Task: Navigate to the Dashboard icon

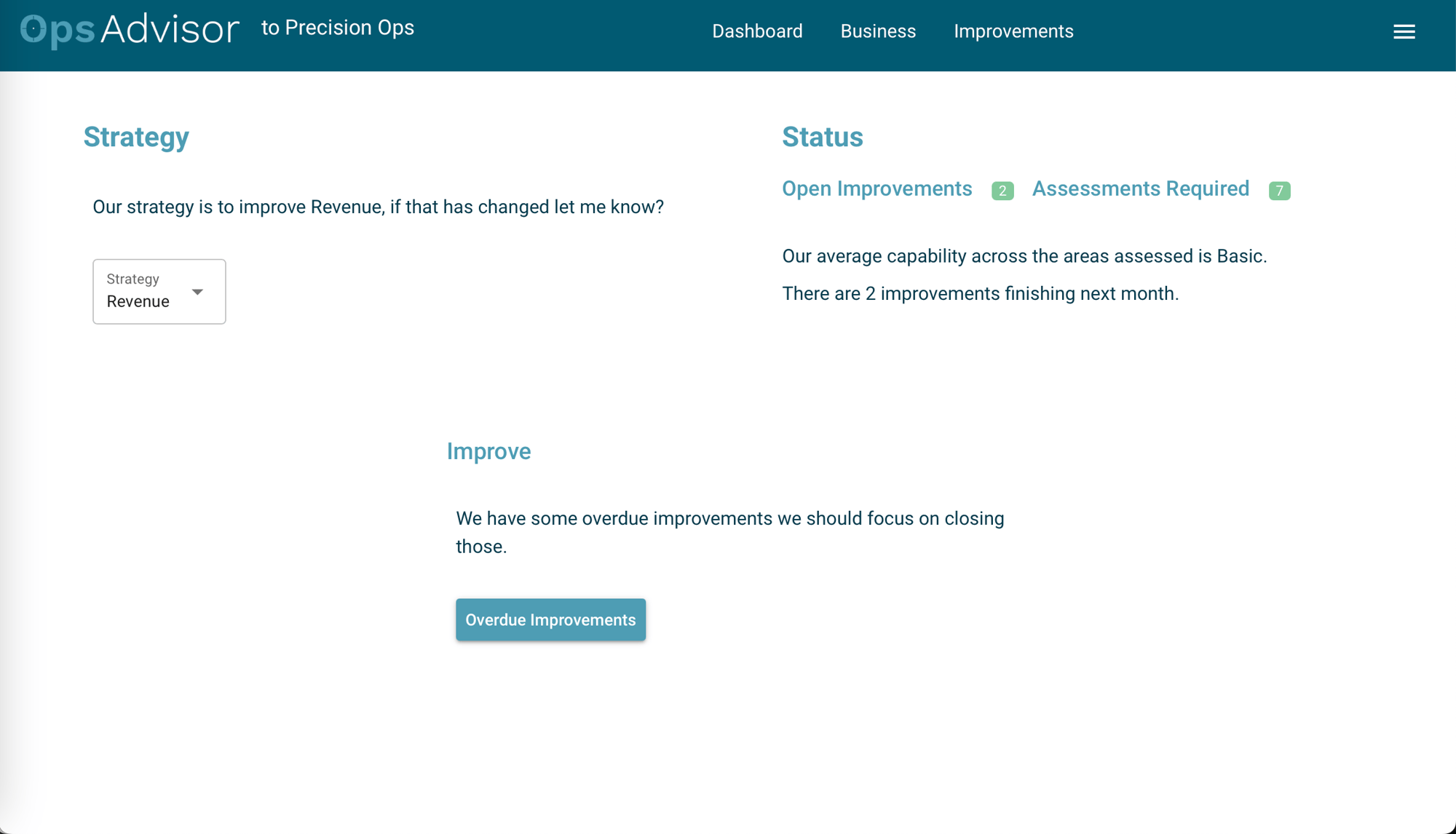Action: 757,31
